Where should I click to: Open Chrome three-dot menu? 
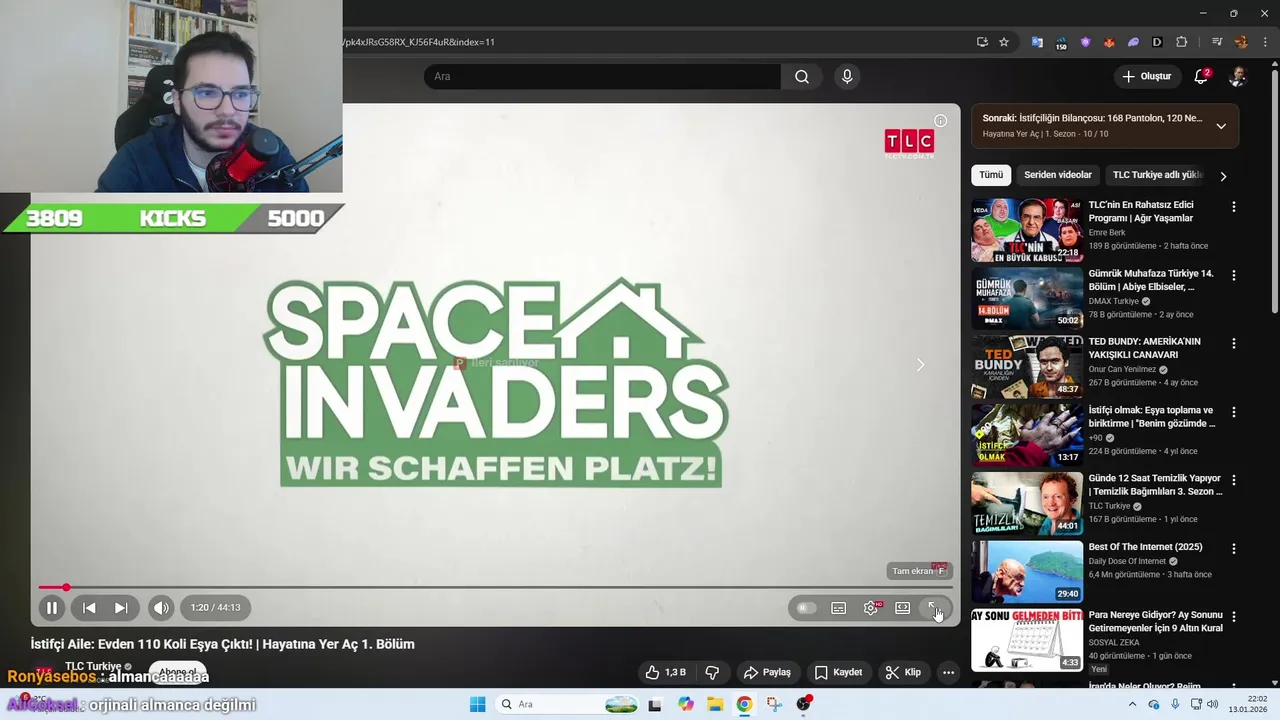tap(1265, 42)
